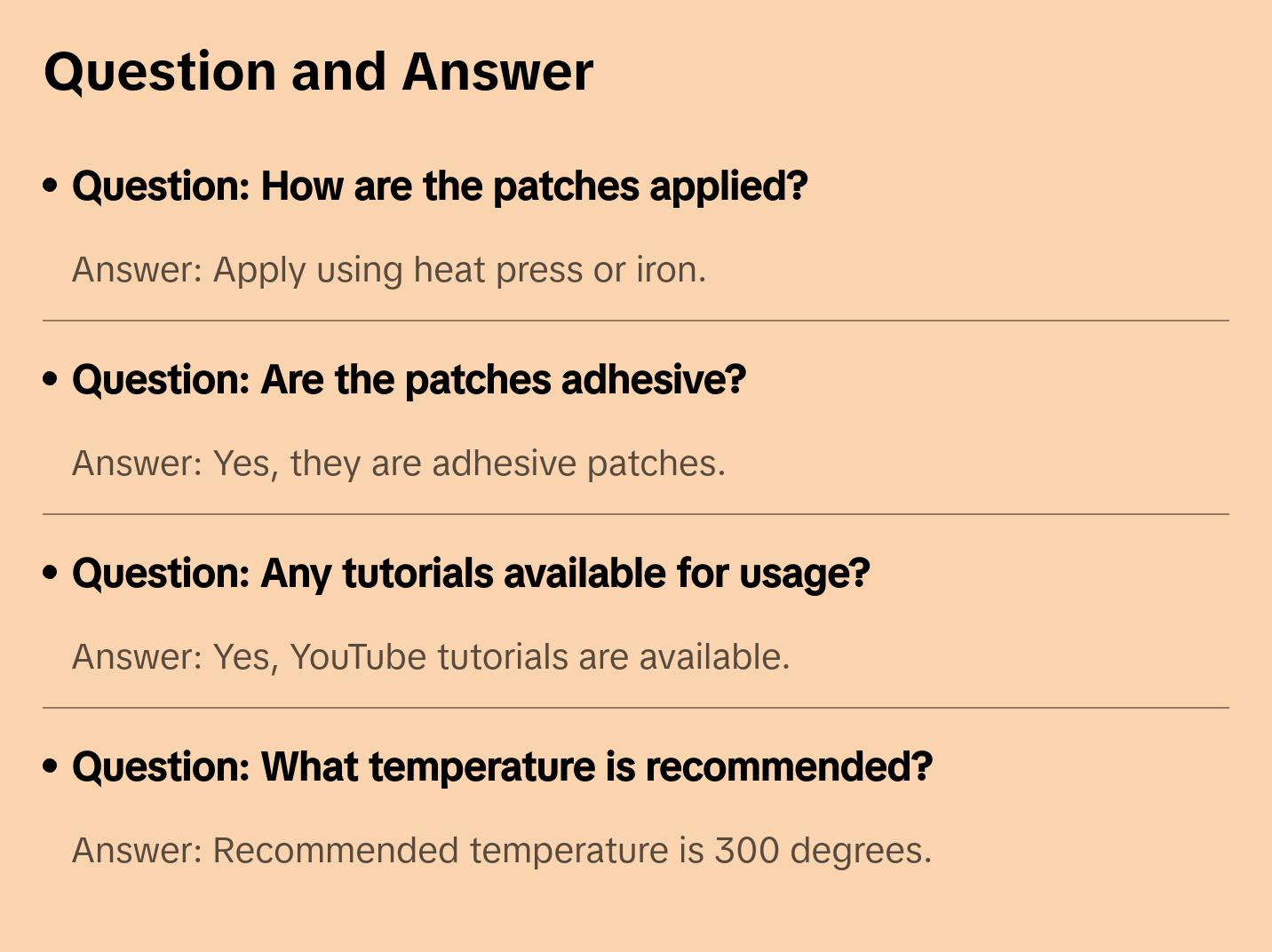Expand 'Are the patches adhesive?' question
The image size is (1272, 952).
click(x=409, y=380)
